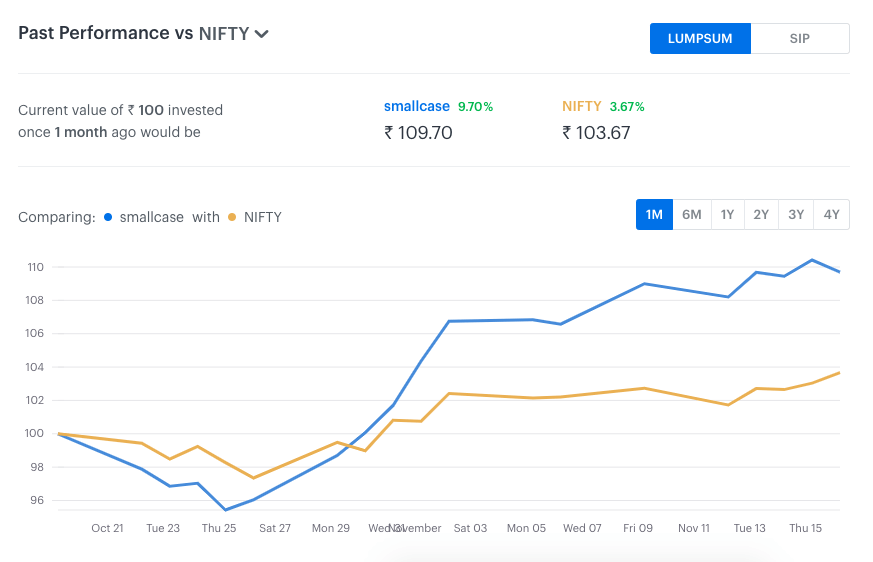The image size is (873, 562).
Task: Click the Thu 15 x-axis label
Action: click(x=806, y=528)
